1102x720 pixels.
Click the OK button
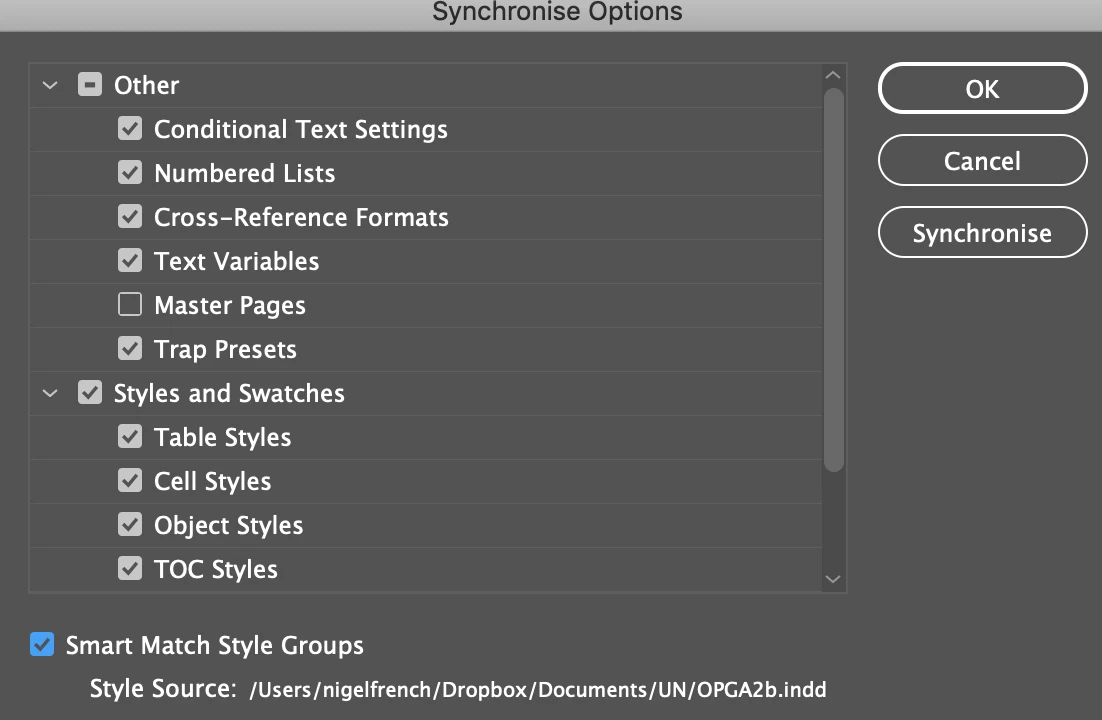(982, 89)
